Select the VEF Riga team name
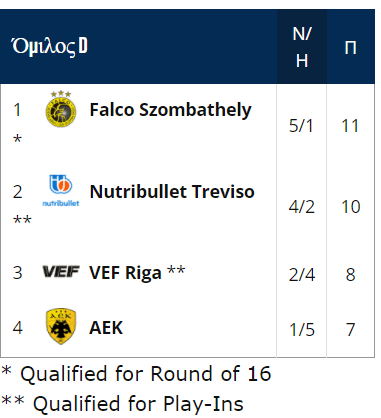The height and width of the screenshot is (418, 381). coord(125,273)
